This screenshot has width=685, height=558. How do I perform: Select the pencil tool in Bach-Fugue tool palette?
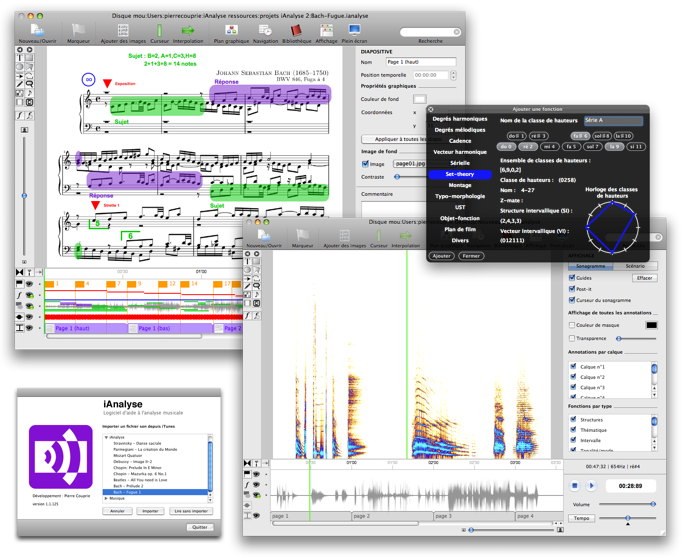pyautogui.click(x=20, y=84)
